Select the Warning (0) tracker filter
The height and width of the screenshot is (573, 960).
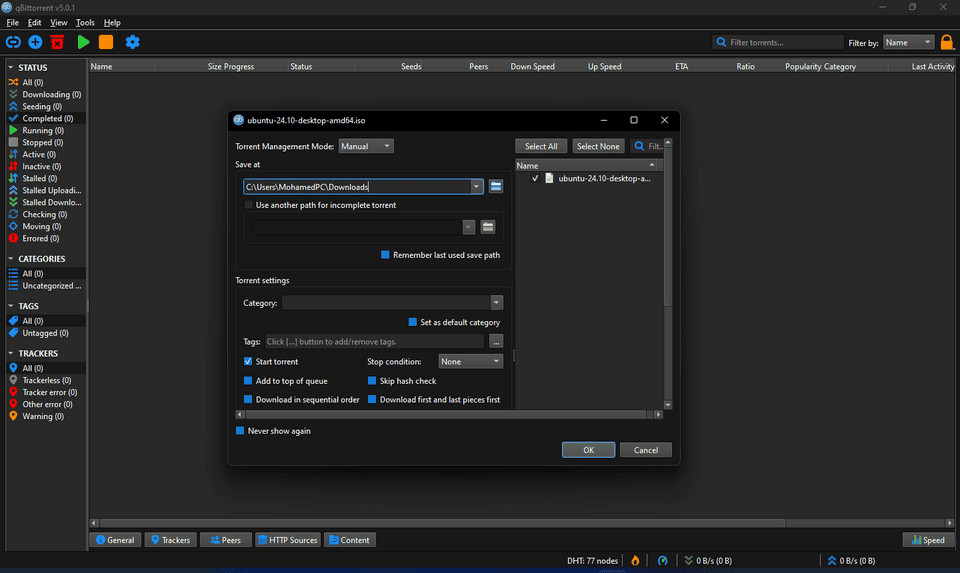pyautogui.click(x=45, y=416)
